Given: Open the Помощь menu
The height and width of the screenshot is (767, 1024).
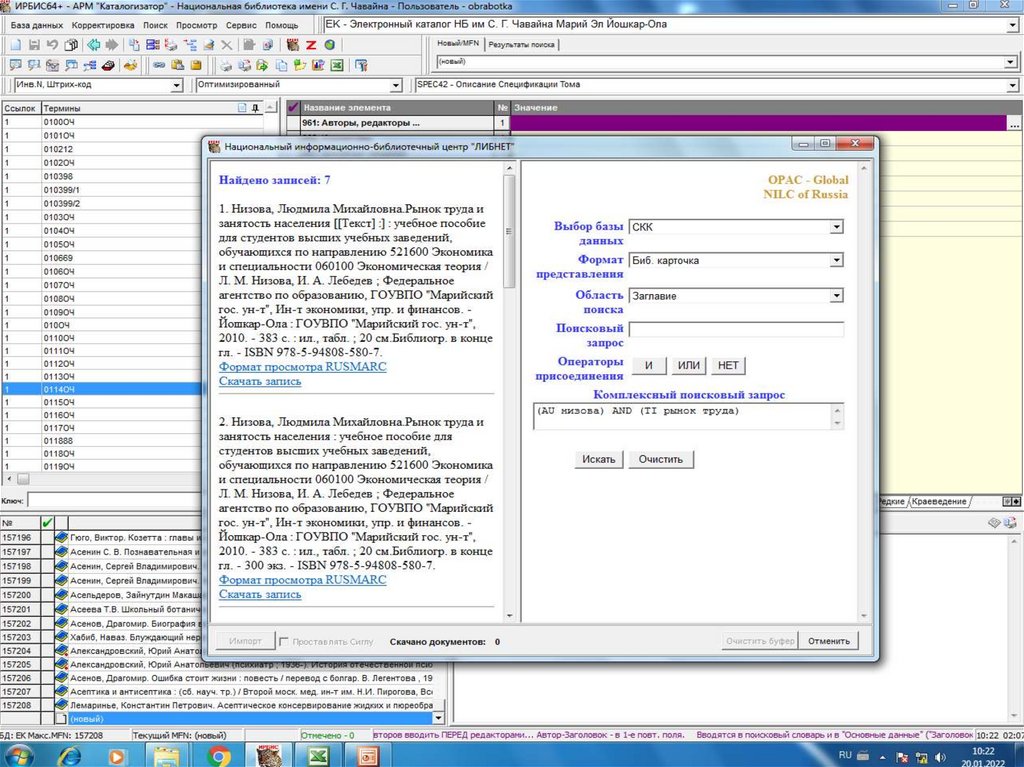Looking at the screenshot, I should tap(281, 25).
